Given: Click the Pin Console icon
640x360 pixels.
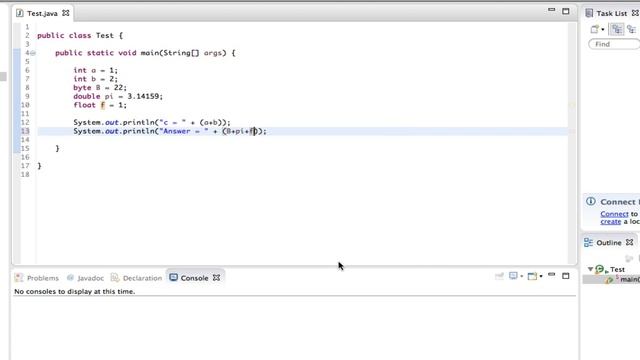Looking at the screenshot, I should pyautogui.click(x=499, y=276).
